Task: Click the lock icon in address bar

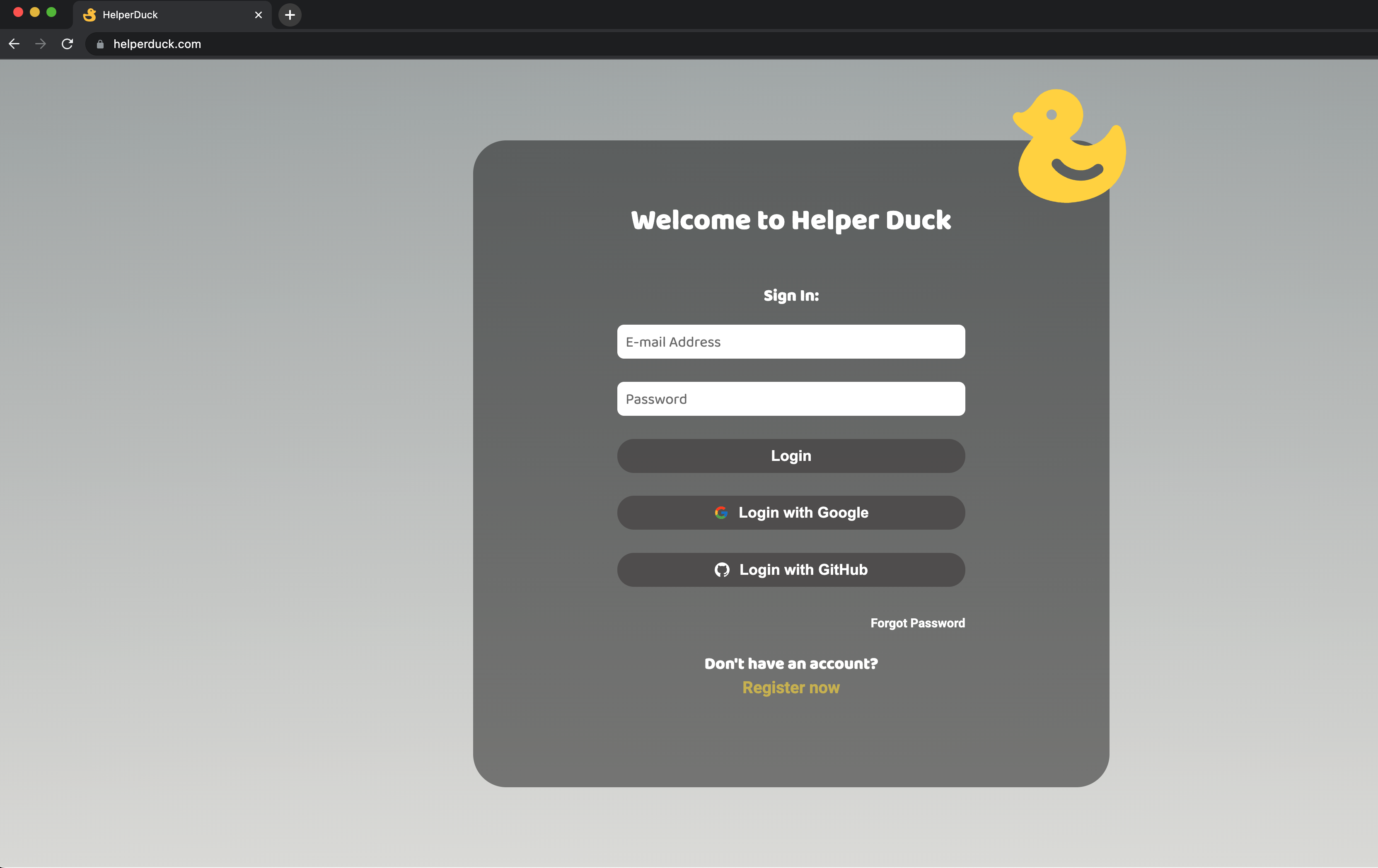Action: 100,44
